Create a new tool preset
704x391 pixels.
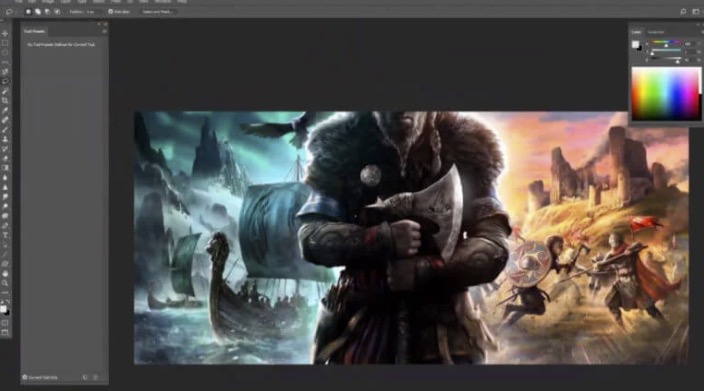pos(85,378)
